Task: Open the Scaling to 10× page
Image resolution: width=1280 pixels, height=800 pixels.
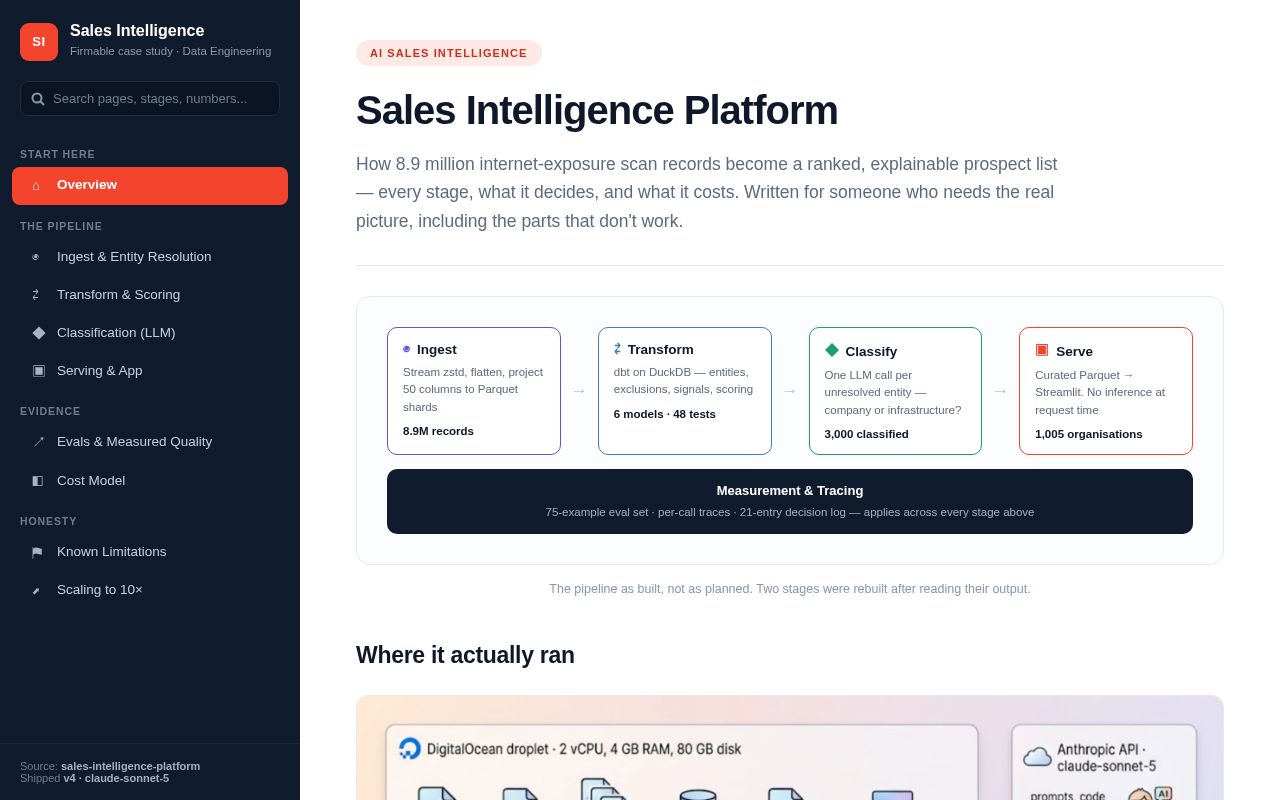Action: pyautogui.click(x=150, y=590)
